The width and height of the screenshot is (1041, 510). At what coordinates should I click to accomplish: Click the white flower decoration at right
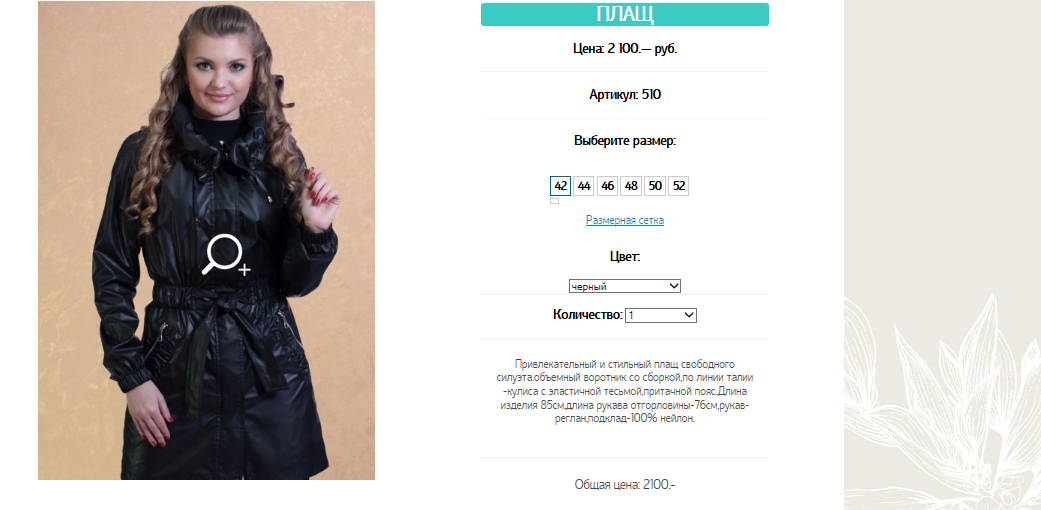[943, 398]
